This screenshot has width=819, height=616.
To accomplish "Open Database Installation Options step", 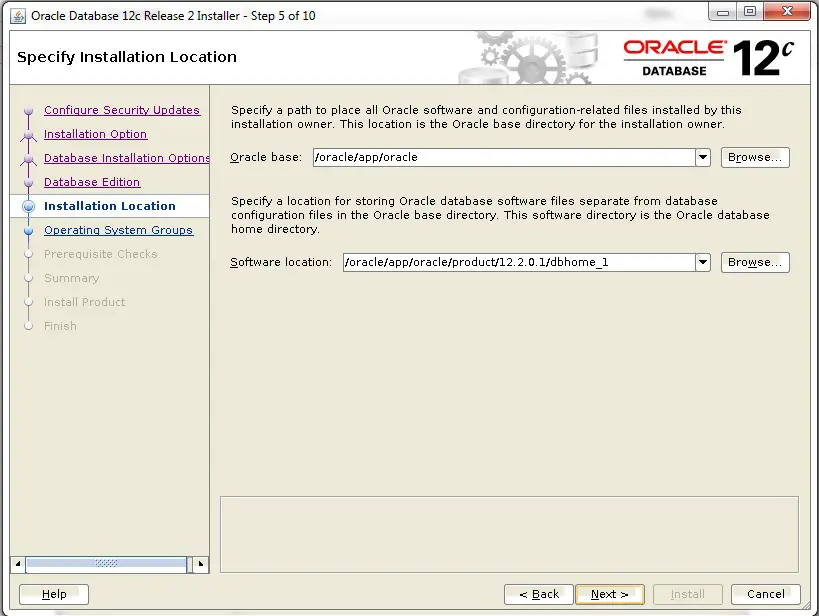I will point(126,158).
